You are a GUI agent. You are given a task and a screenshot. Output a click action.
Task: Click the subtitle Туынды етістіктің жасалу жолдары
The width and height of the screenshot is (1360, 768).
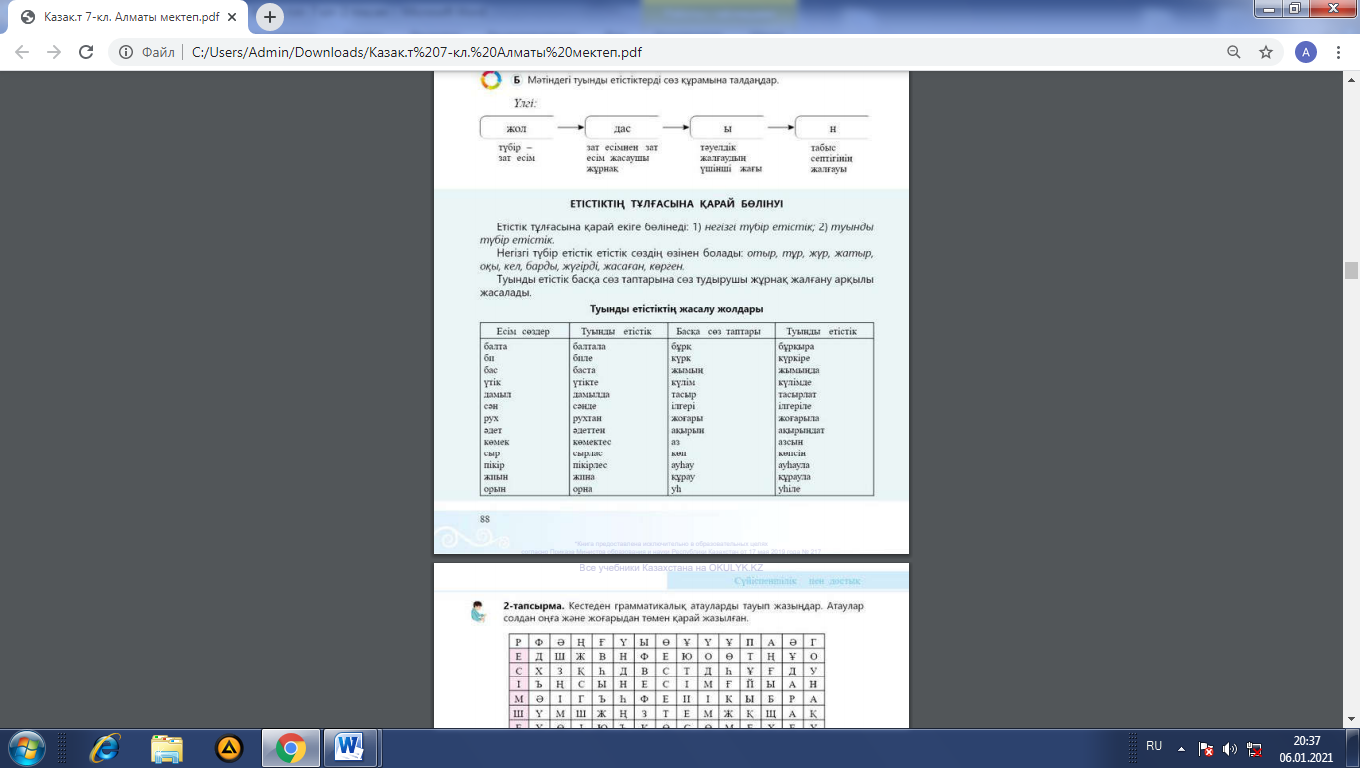click(676, 309)
